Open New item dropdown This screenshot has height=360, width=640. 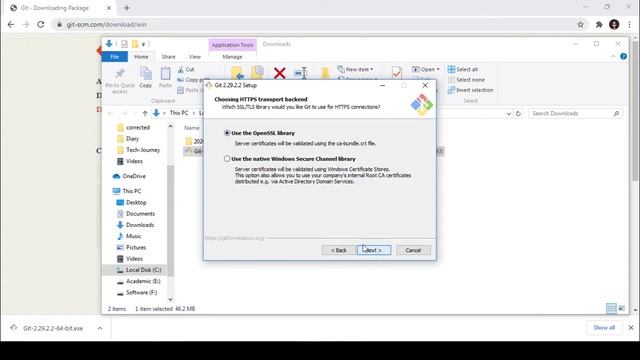pyautogui.click(x=356, y=69)
